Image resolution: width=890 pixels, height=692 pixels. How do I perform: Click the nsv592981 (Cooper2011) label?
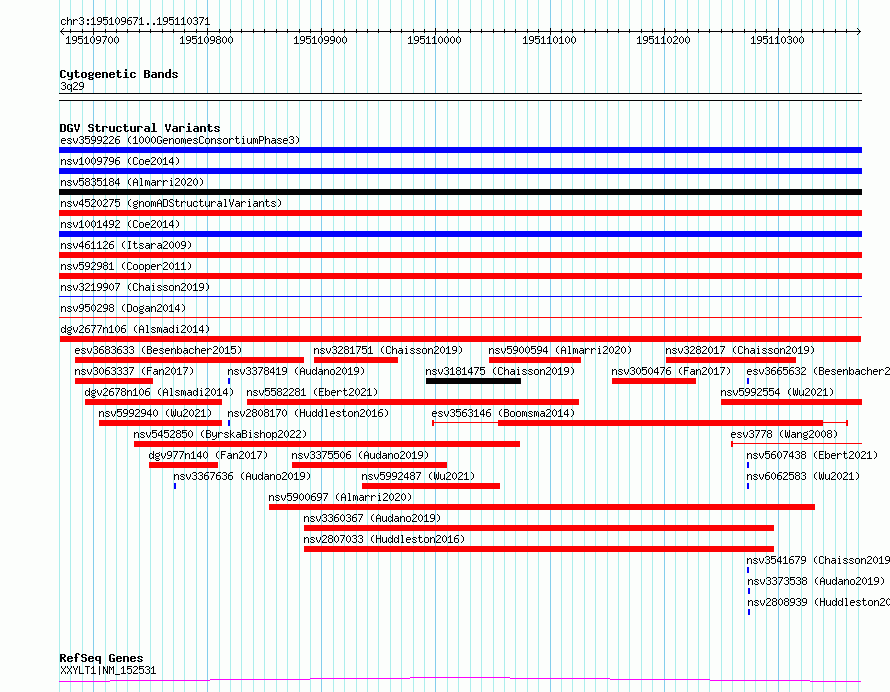point(126,266)
